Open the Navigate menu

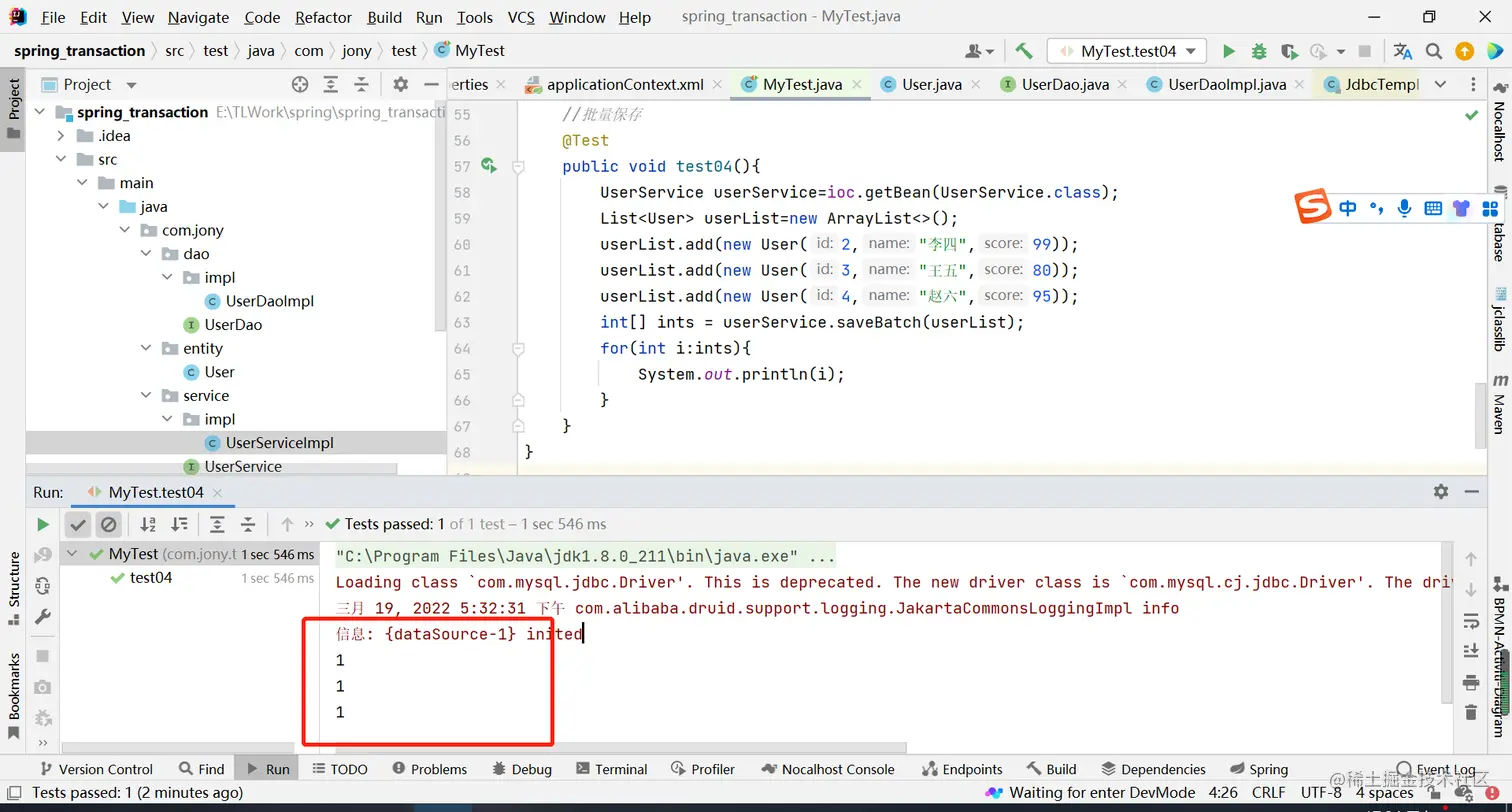196,17
